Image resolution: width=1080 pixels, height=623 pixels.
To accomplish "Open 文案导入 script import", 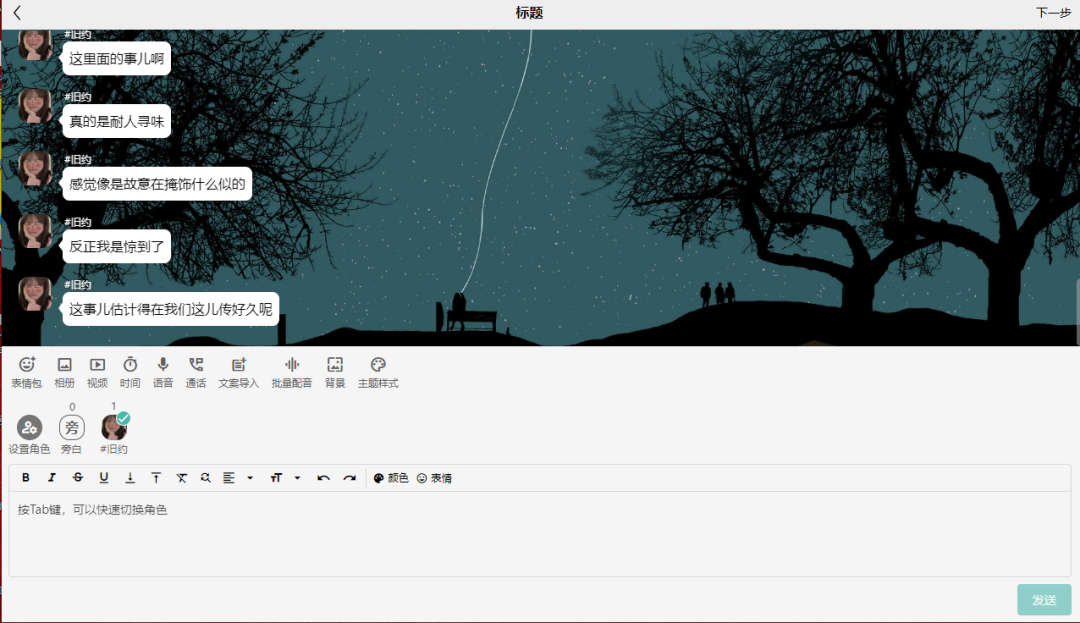I will coord(238,371).
